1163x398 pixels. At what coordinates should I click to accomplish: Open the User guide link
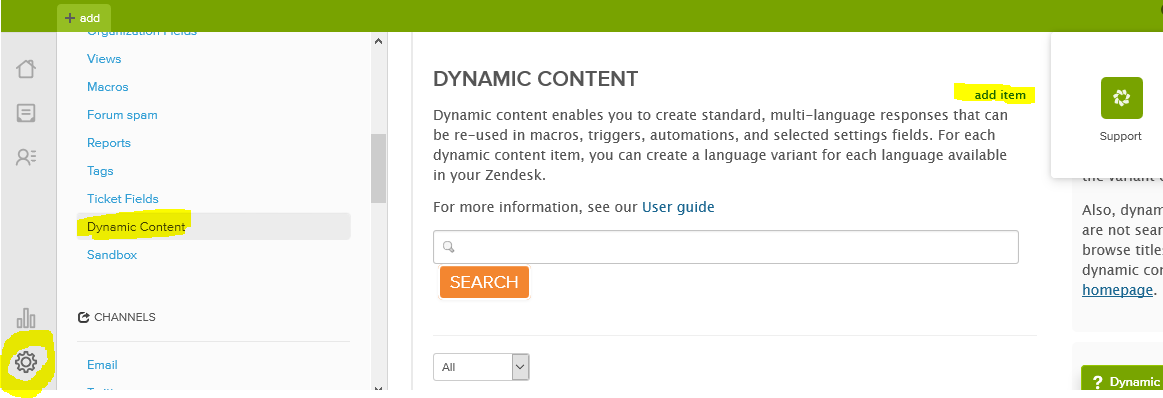[678, 207]
